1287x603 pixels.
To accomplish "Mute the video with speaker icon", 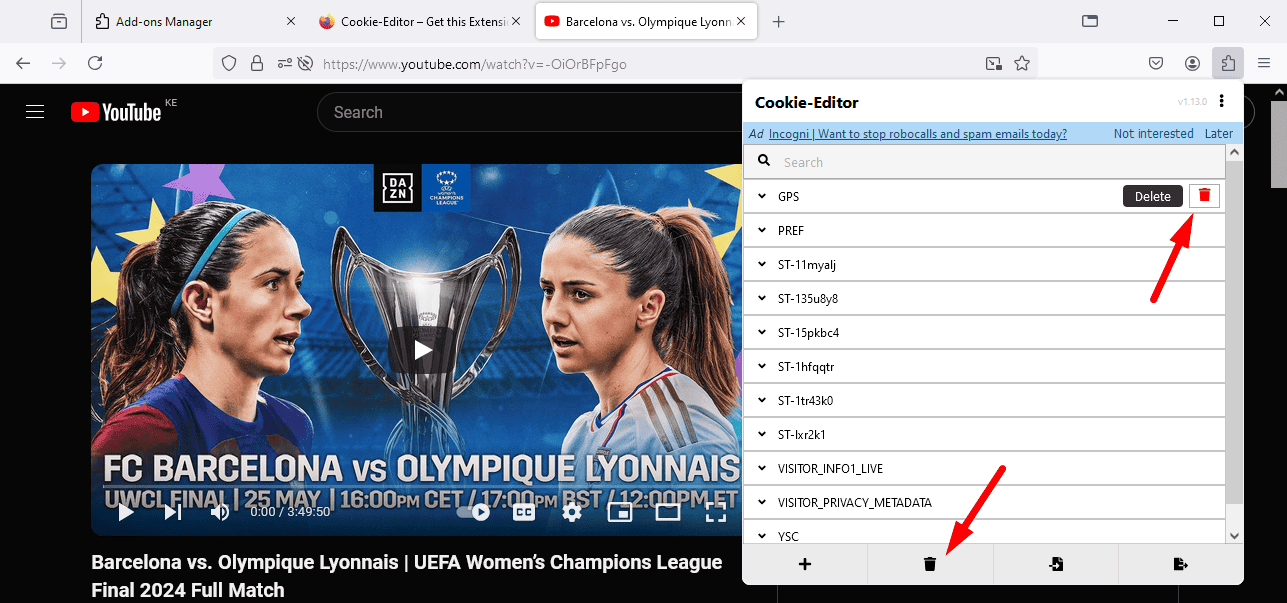I will click(220, 512).
